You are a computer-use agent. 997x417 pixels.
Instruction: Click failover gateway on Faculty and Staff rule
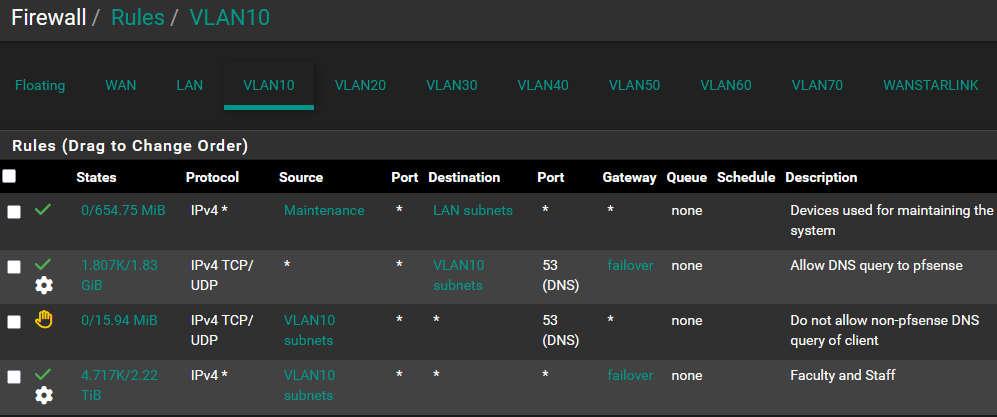point(630,376)
